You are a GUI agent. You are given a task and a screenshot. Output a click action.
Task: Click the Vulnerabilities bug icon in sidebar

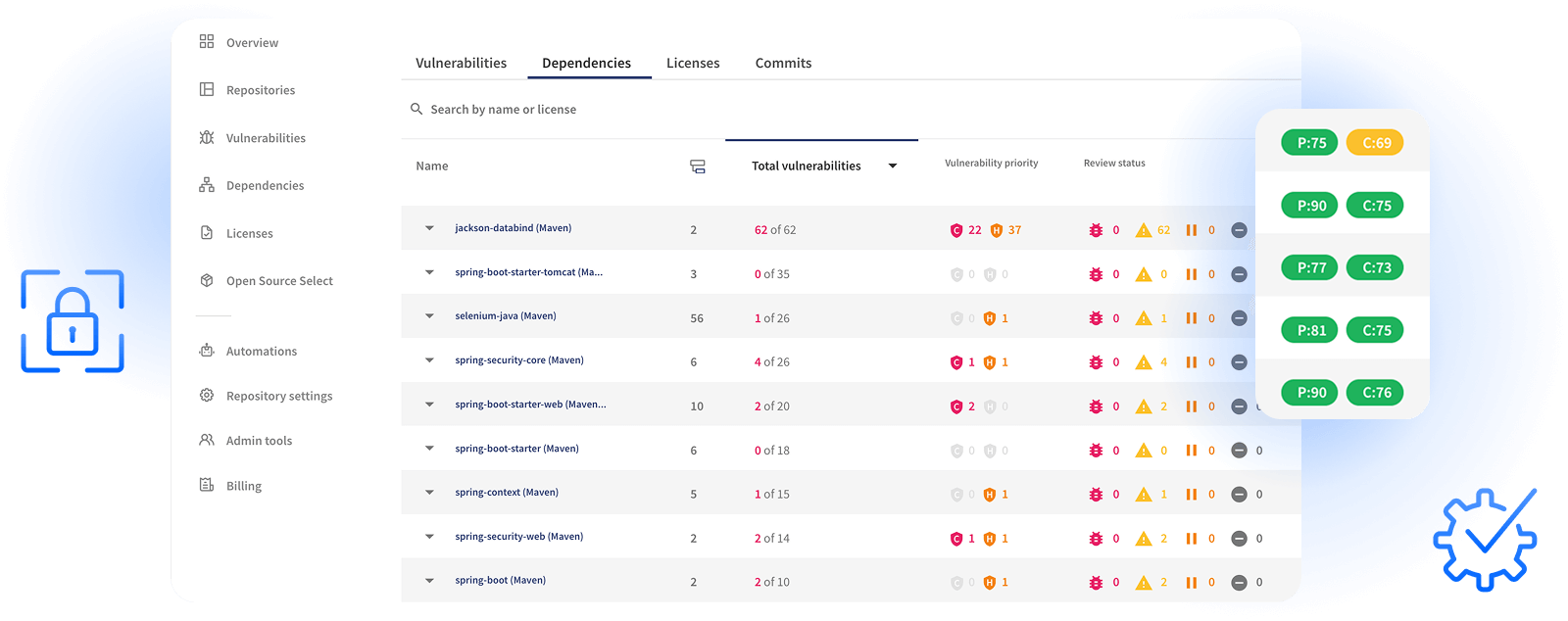click(207, 137)
